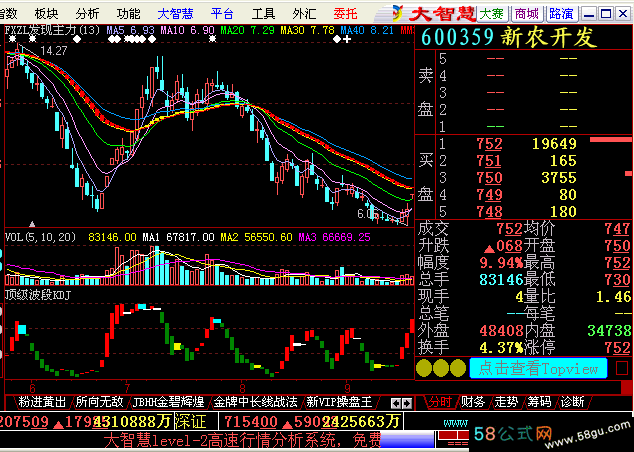Select the 分时 tab
Screen dimensions: 634x452
(440, 402)
